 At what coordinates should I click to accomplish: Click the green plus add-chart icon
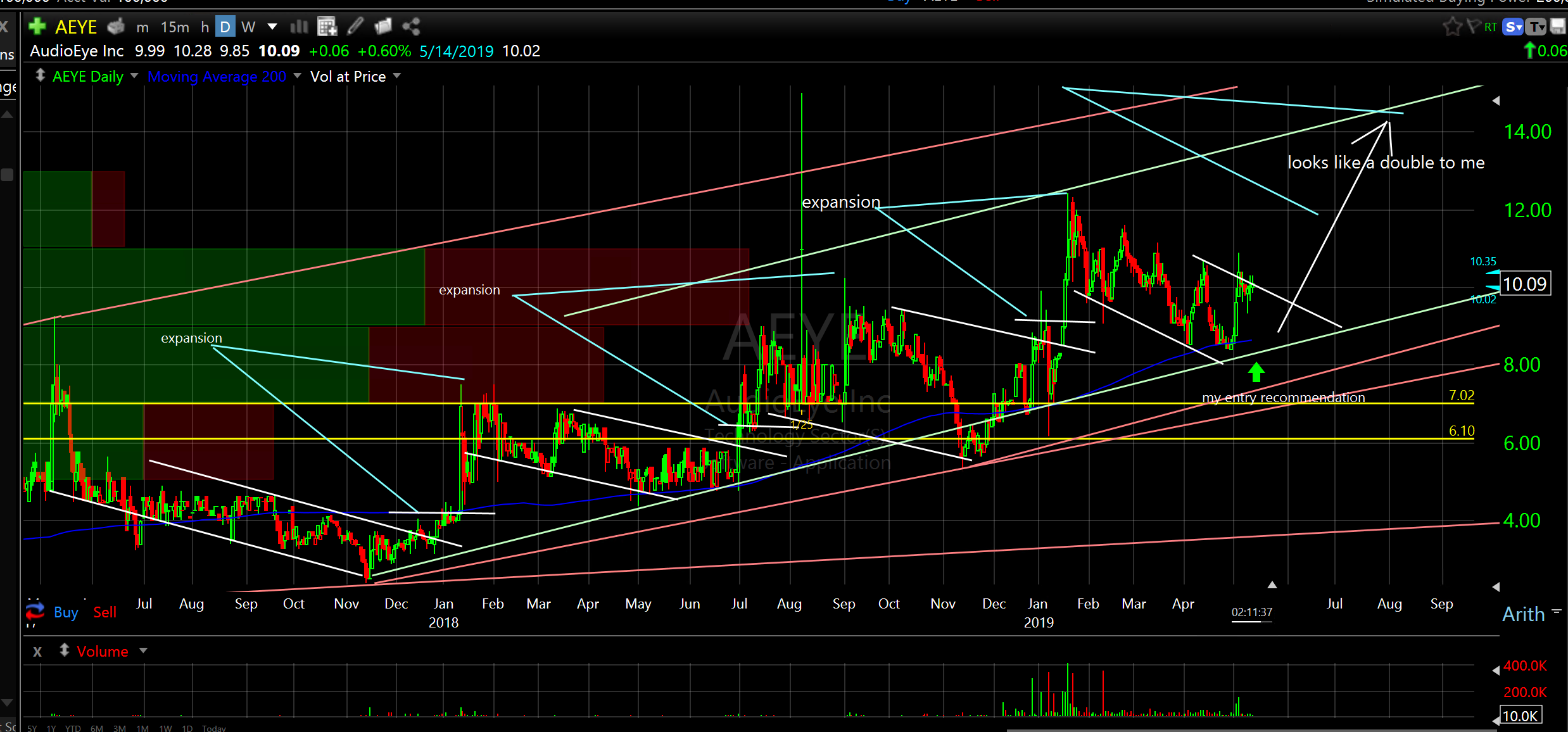click(x=37, y=27)
